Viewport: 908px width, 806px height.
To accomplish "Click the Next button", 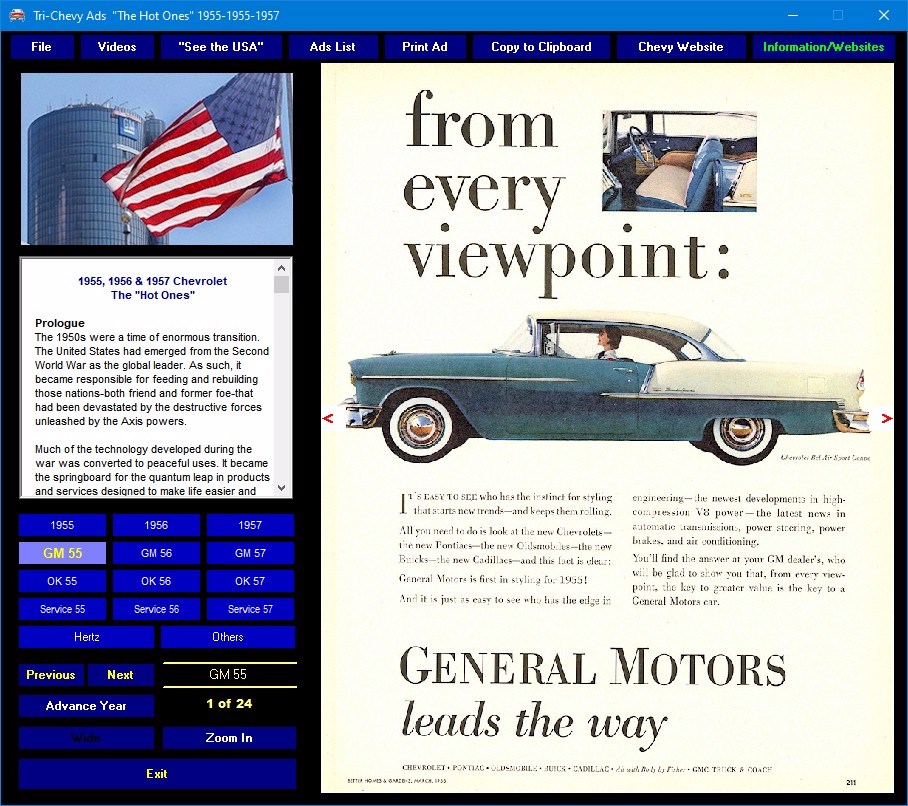I will pyautogui.click(x=120, y=675).
